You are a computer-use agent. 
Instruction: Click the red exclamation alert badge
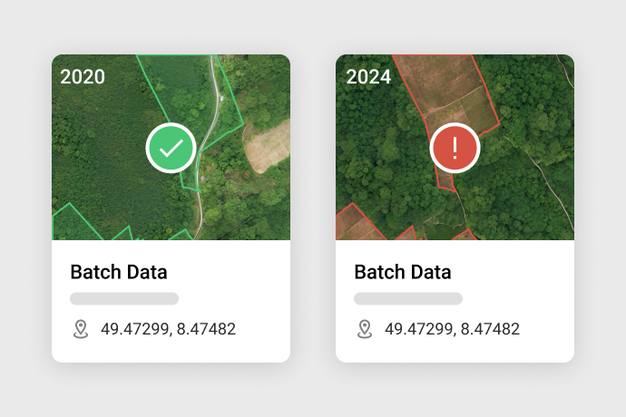pyautogui.click(x=455, y=148)
